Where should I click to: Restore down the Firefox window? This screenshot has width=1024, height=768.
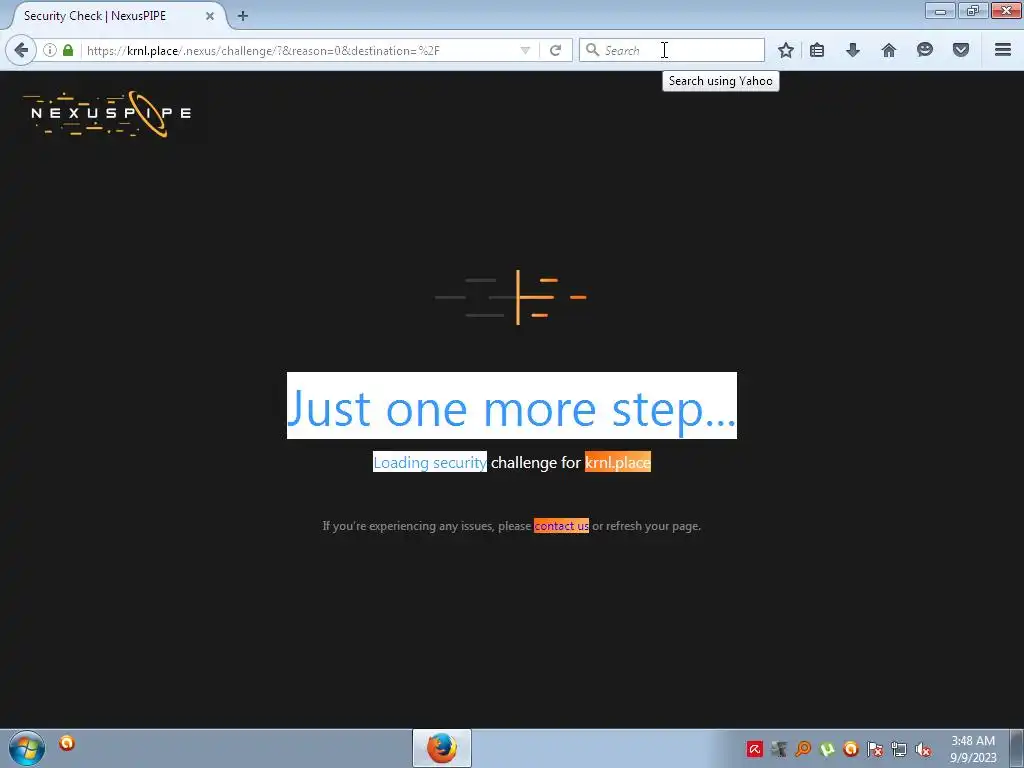(973, 10)
